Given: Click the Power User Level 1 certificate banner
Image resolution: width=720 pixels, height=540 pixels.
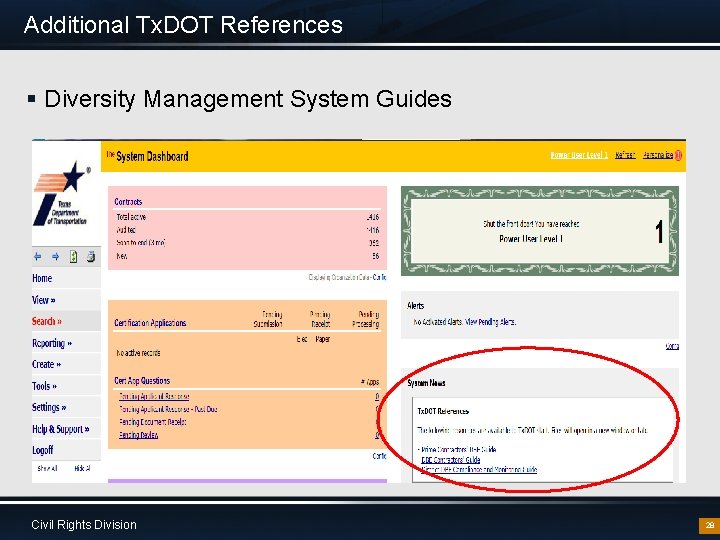Looking at the screenshot, I should tap(540, 231).
